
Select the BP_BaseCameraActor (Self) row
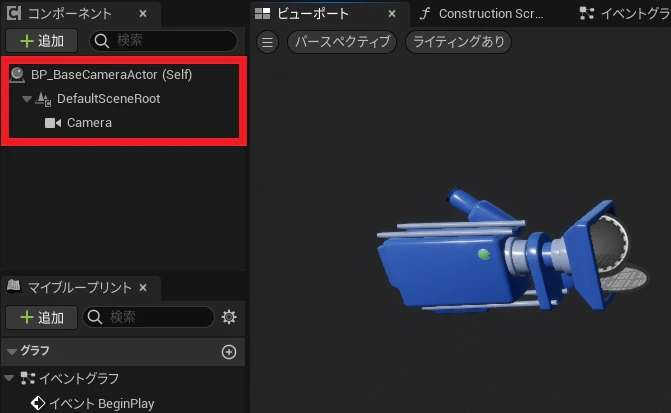click(x=124, y=75)
